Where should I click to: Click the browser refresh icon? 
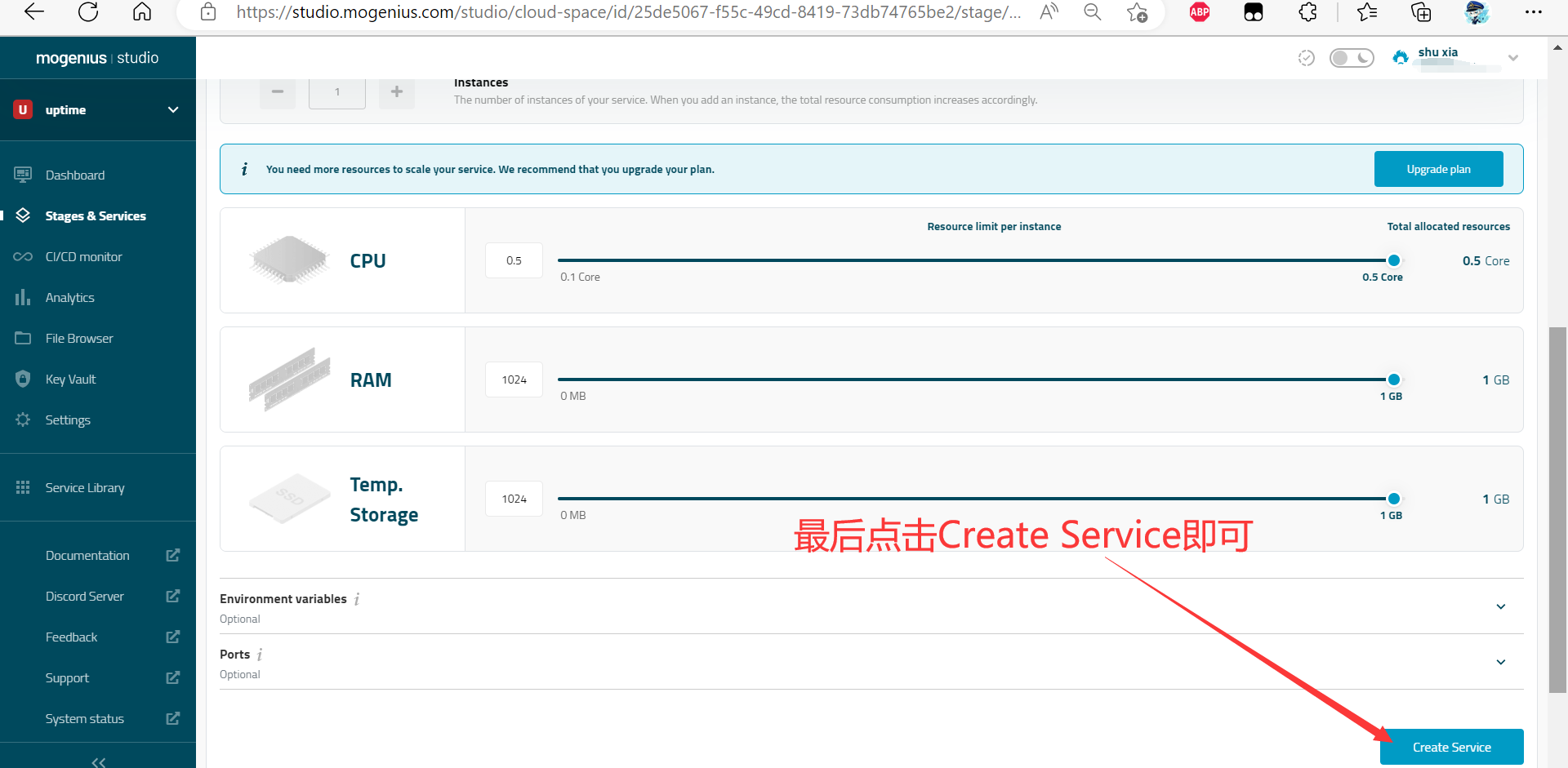point(88,12)
